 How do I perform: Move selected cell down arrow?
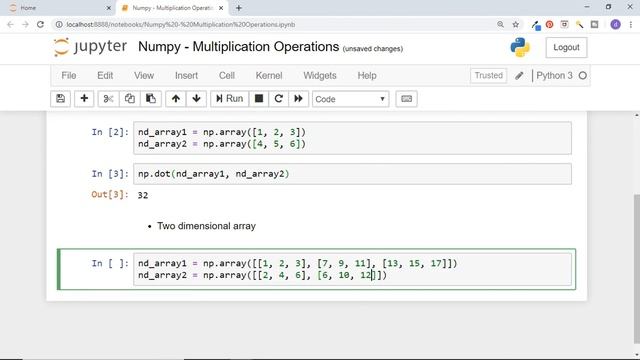(x=196, y=99)
